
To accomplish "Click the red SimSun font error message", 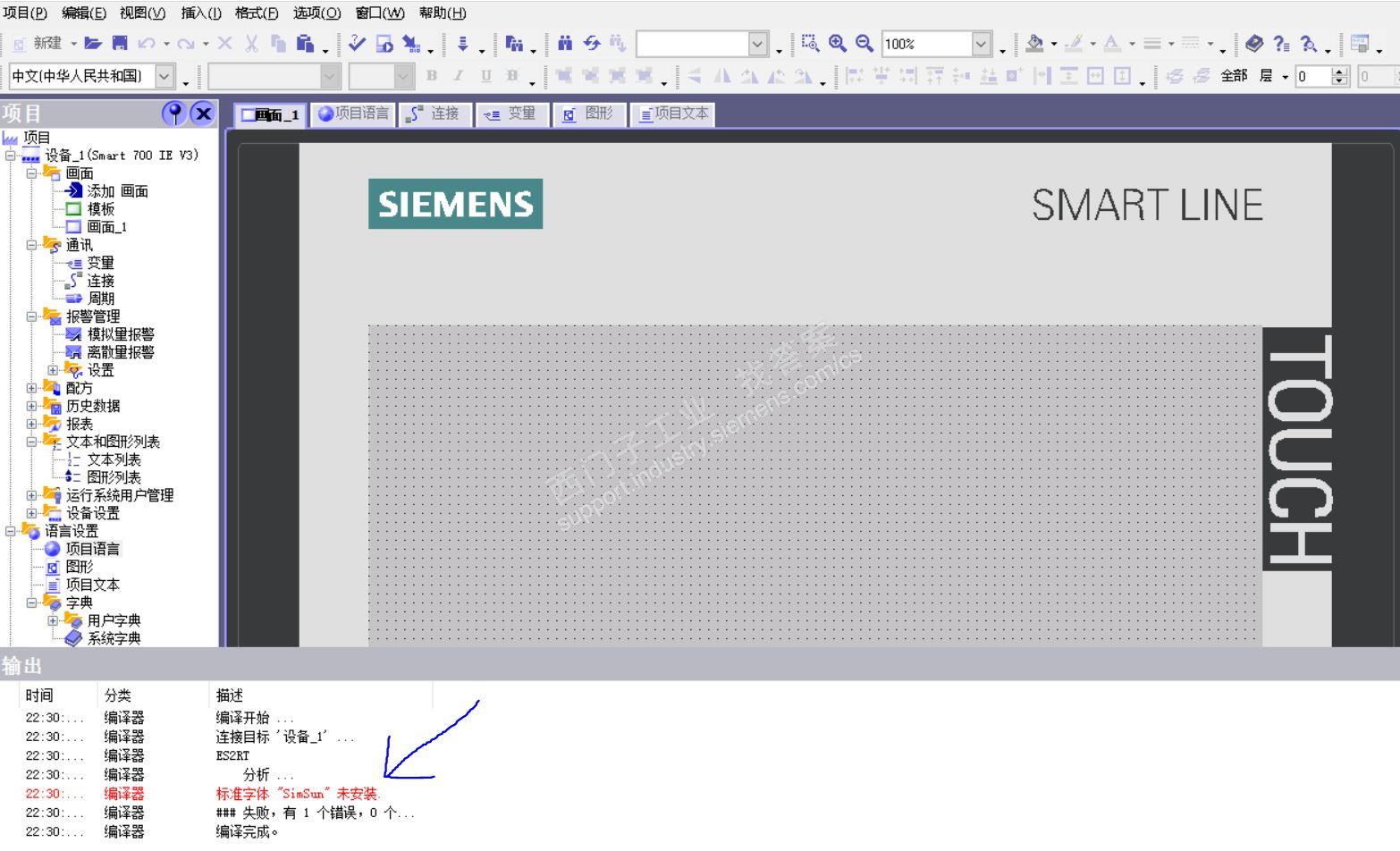I will pos(299,794).
